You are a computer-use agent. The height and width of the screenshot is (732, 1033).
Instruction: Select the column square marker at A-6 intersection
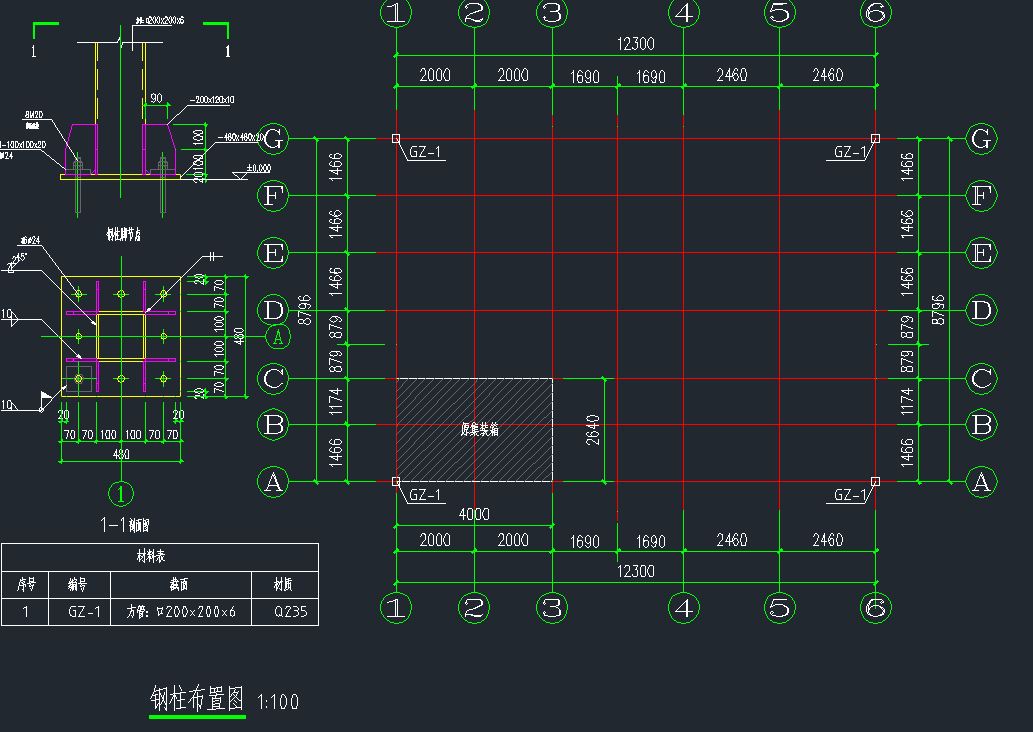pos(876,482)
